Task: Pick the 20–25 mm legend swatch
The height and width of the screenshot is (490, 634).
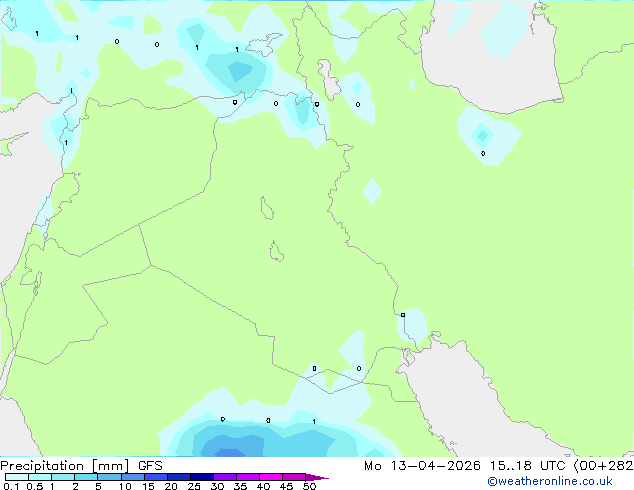Action: pos(179,477)
